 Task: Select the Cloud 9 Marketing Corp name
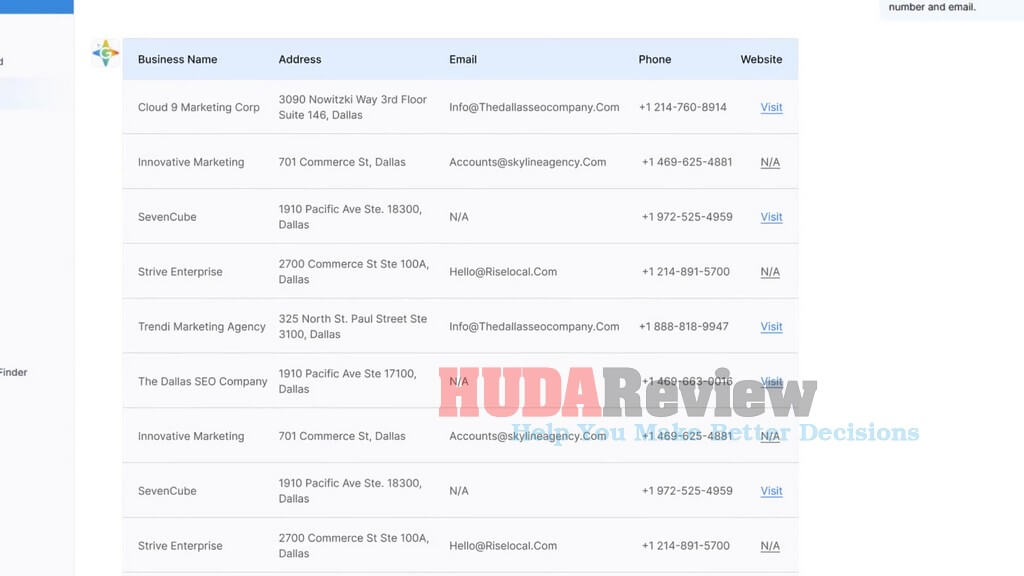tap(199, 107)
